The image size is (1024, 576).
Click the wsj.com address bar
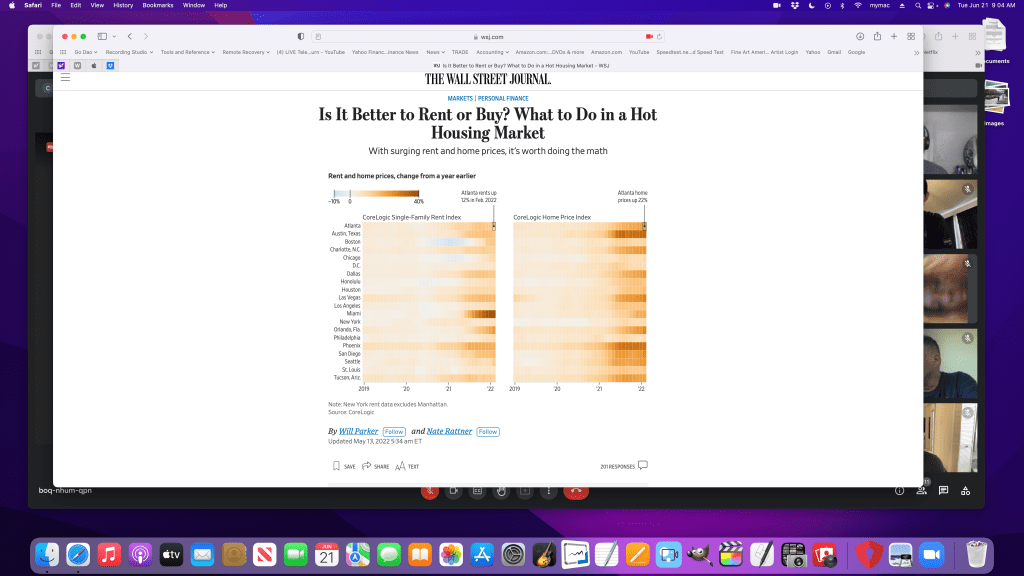[x=490, y=36]
